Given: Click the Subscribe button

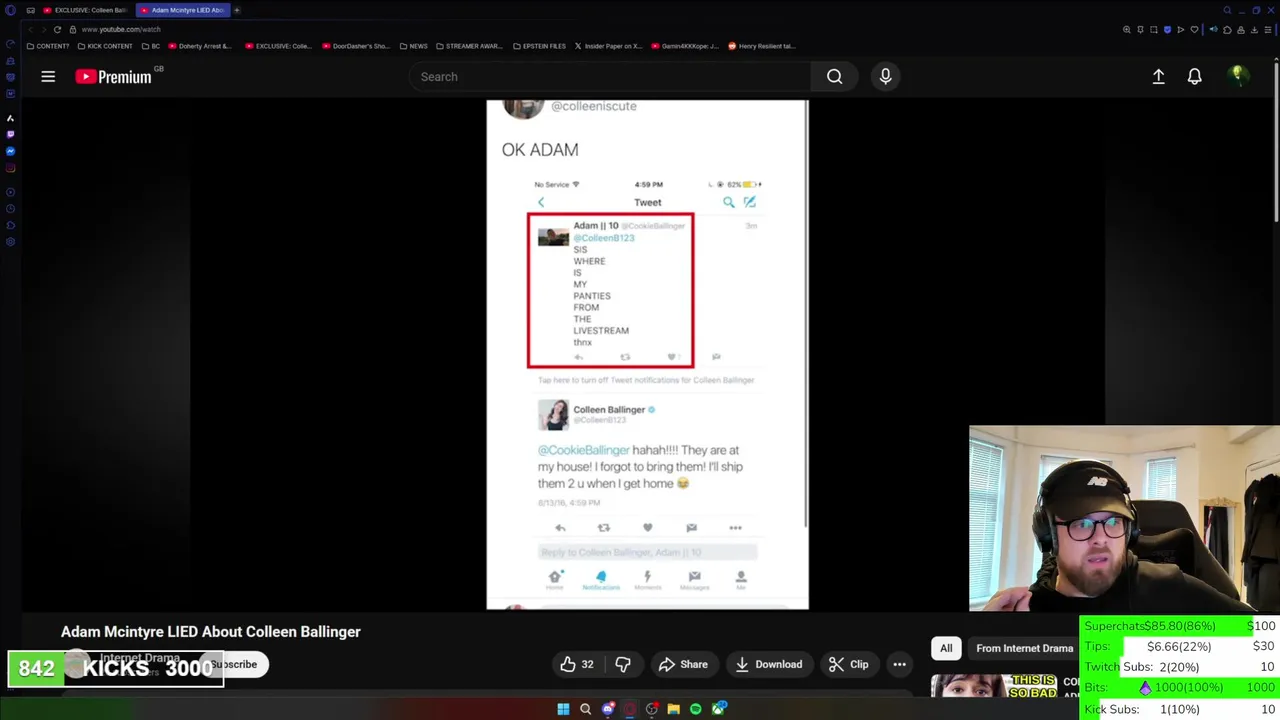Looking at the screenshot, I should click(234, 664).
